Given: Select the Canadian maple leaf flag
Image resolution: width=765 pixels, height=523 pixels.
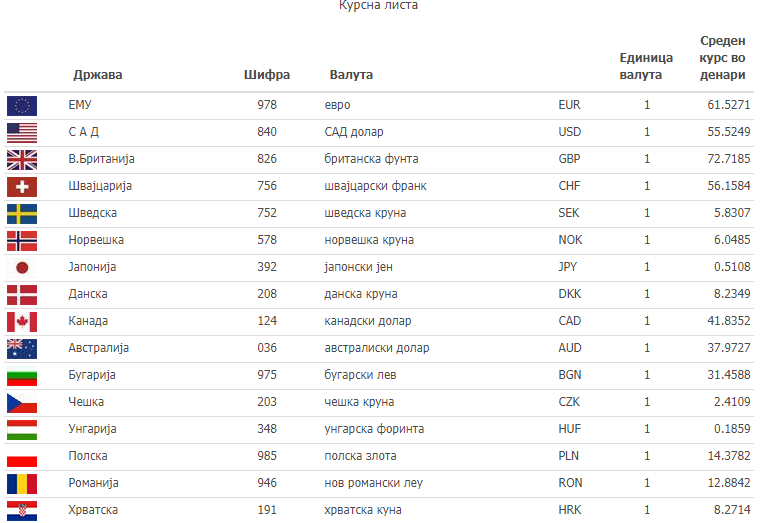Looking at the screenshot, I should pyautogui.click(x=22, y=322).
